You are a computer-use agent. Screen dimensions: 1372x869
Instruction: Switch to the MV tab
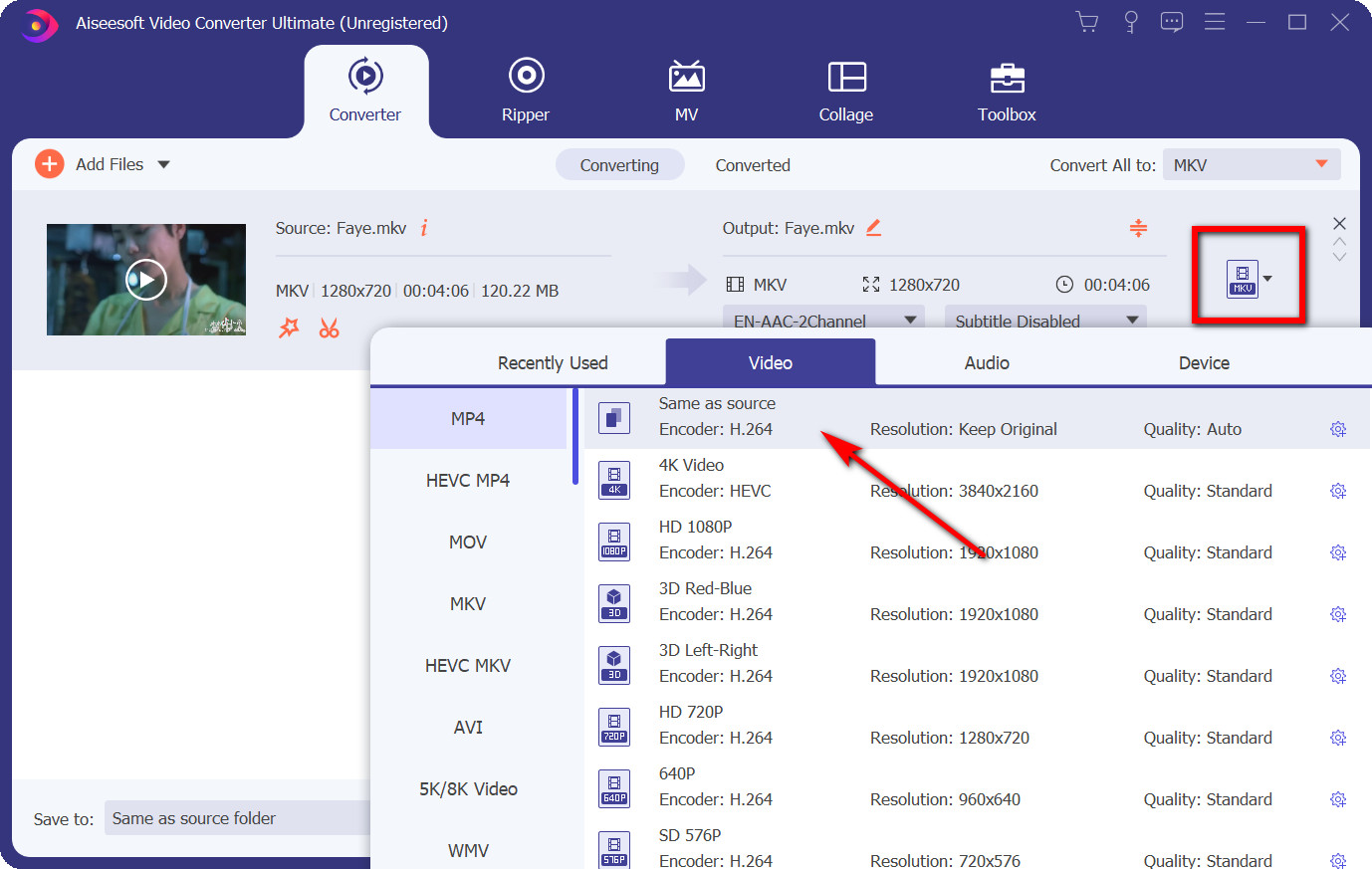686,92
